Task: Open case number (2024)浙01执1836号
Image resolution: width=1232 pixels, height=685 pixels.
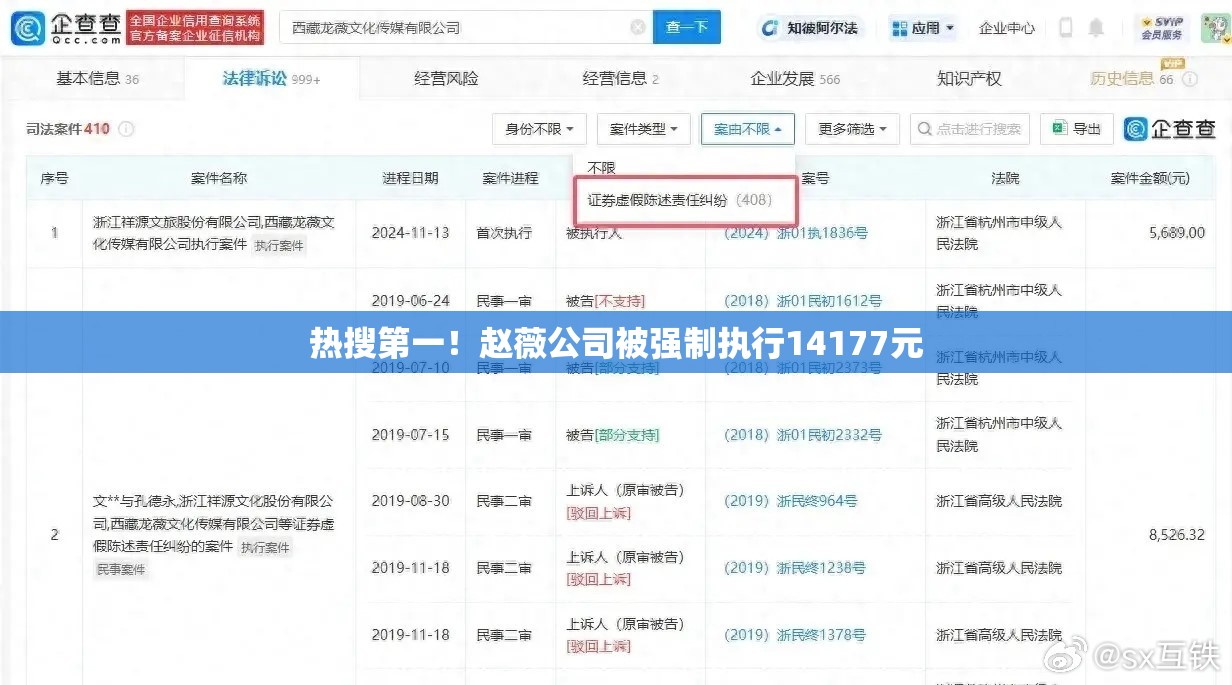Action: pyautogui.click(x=795, y=233)
